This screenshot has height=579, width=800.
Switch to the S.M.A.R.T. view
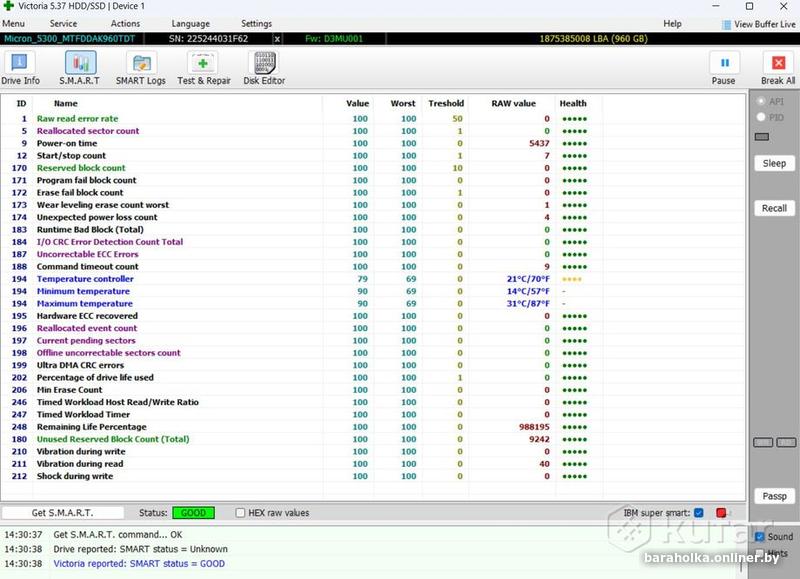point(79,68)
